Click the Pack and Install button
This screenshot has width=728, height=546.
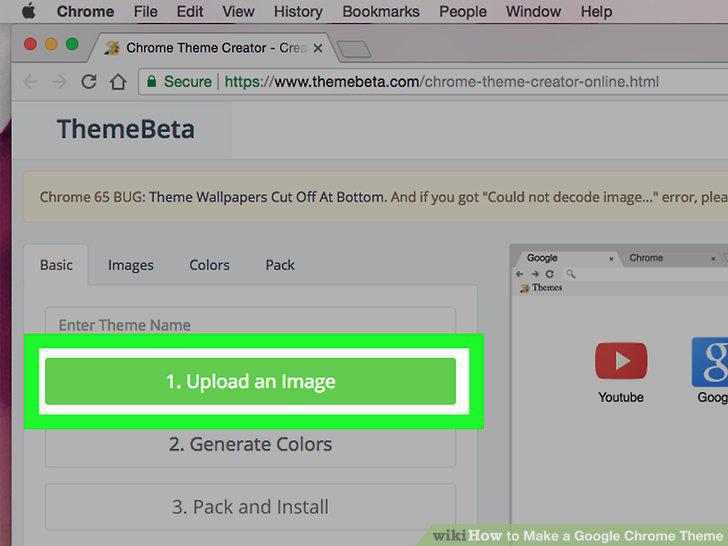point(250,507)
